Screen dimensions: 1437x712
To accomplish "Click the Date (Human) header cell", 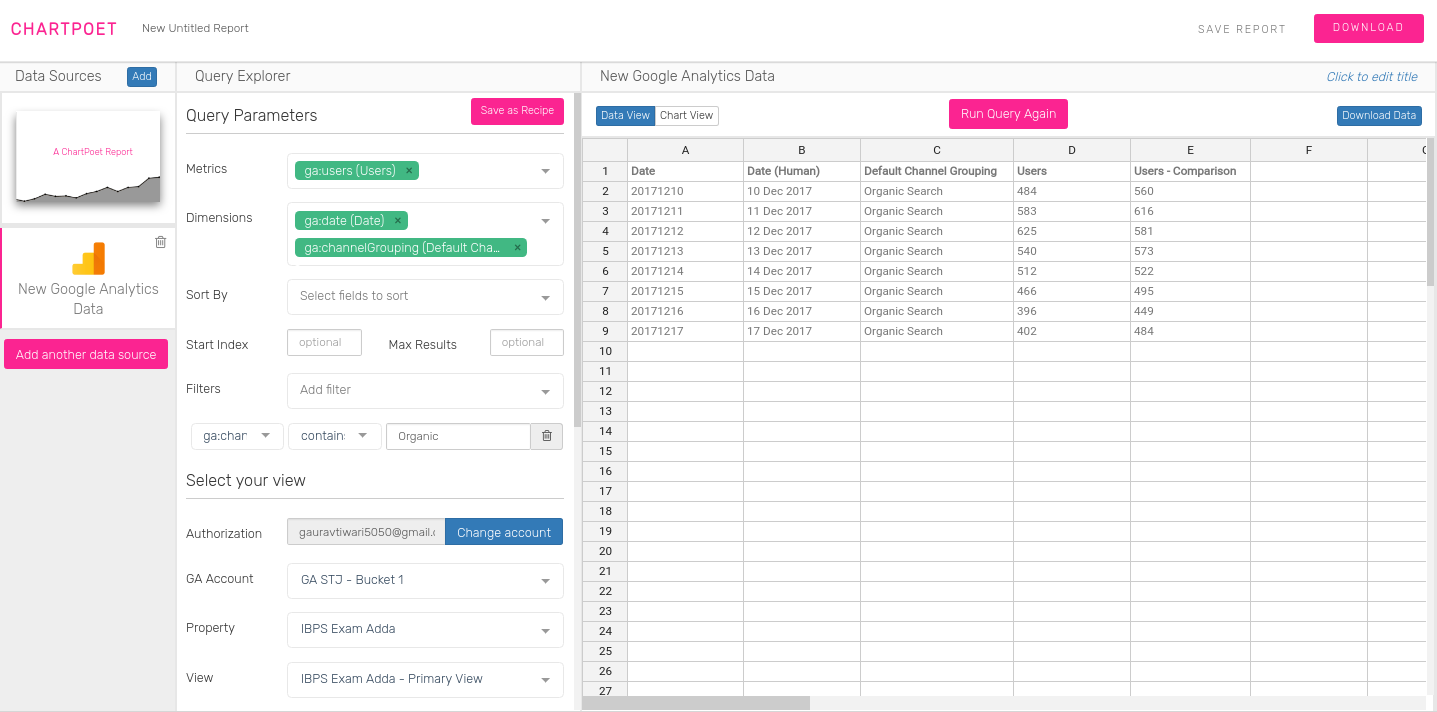I will coord(802,171).
